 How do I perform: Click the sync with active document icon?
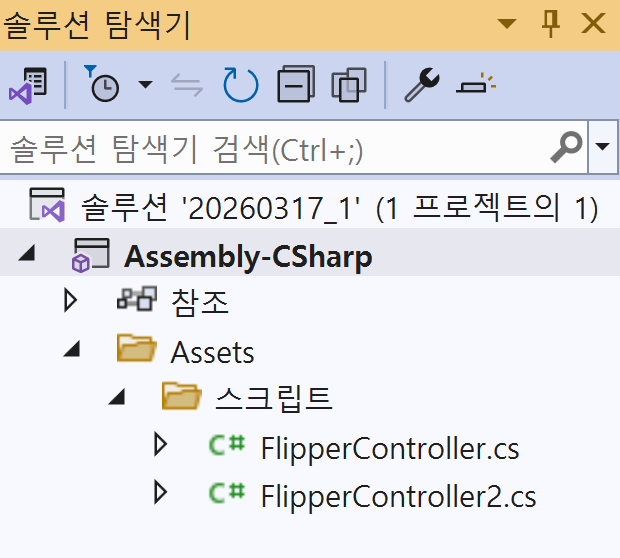[187, 86]
